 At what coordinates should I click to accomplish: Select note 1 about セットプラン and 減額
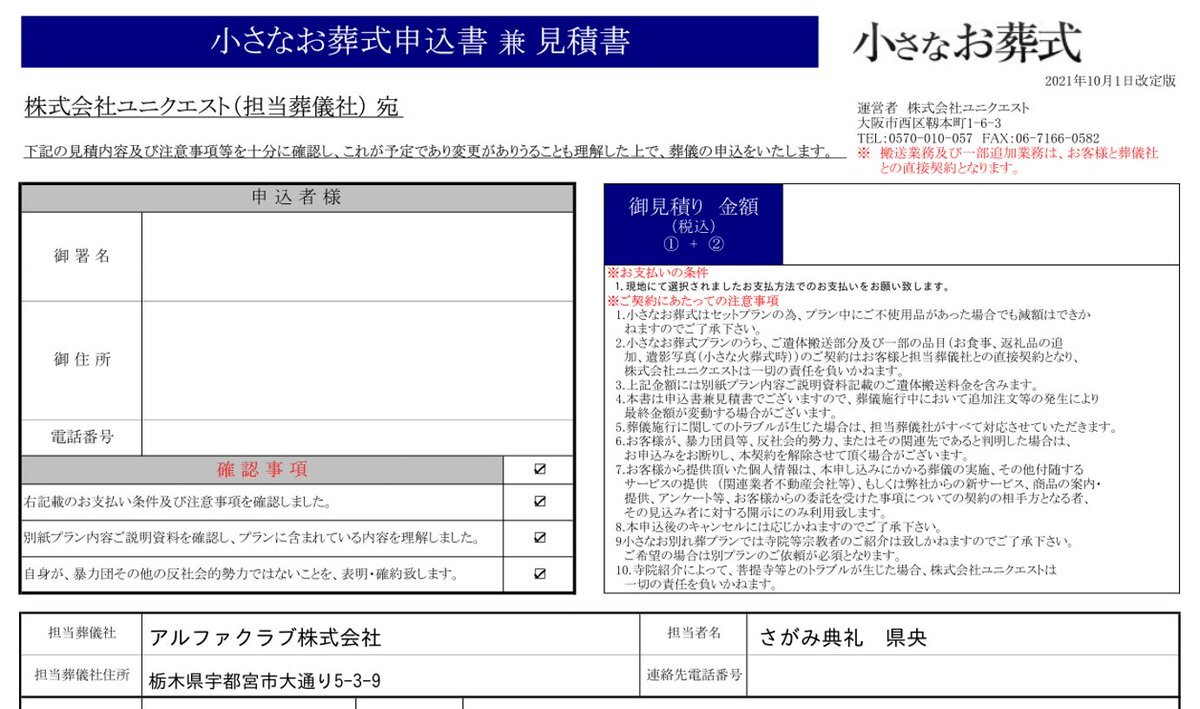[853, 321]
